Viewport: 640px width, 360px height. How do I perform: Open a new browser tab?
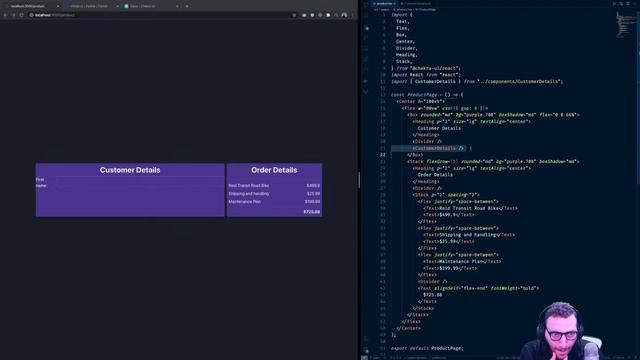coord(187,6)
